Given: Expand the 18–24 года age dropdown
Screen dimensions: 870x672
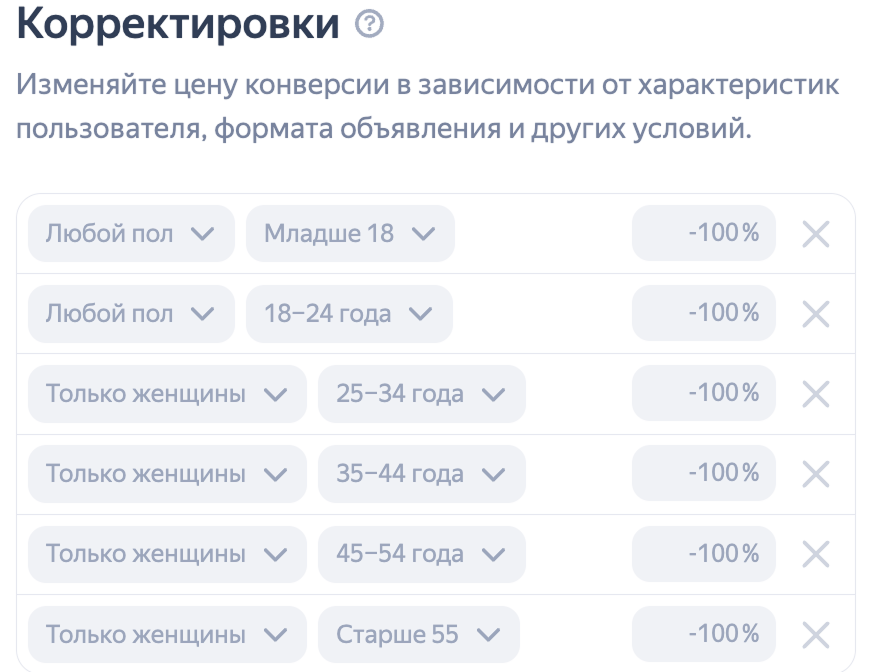Looking at the screenshot, I should pyautogui.click(x=349, y=314).
